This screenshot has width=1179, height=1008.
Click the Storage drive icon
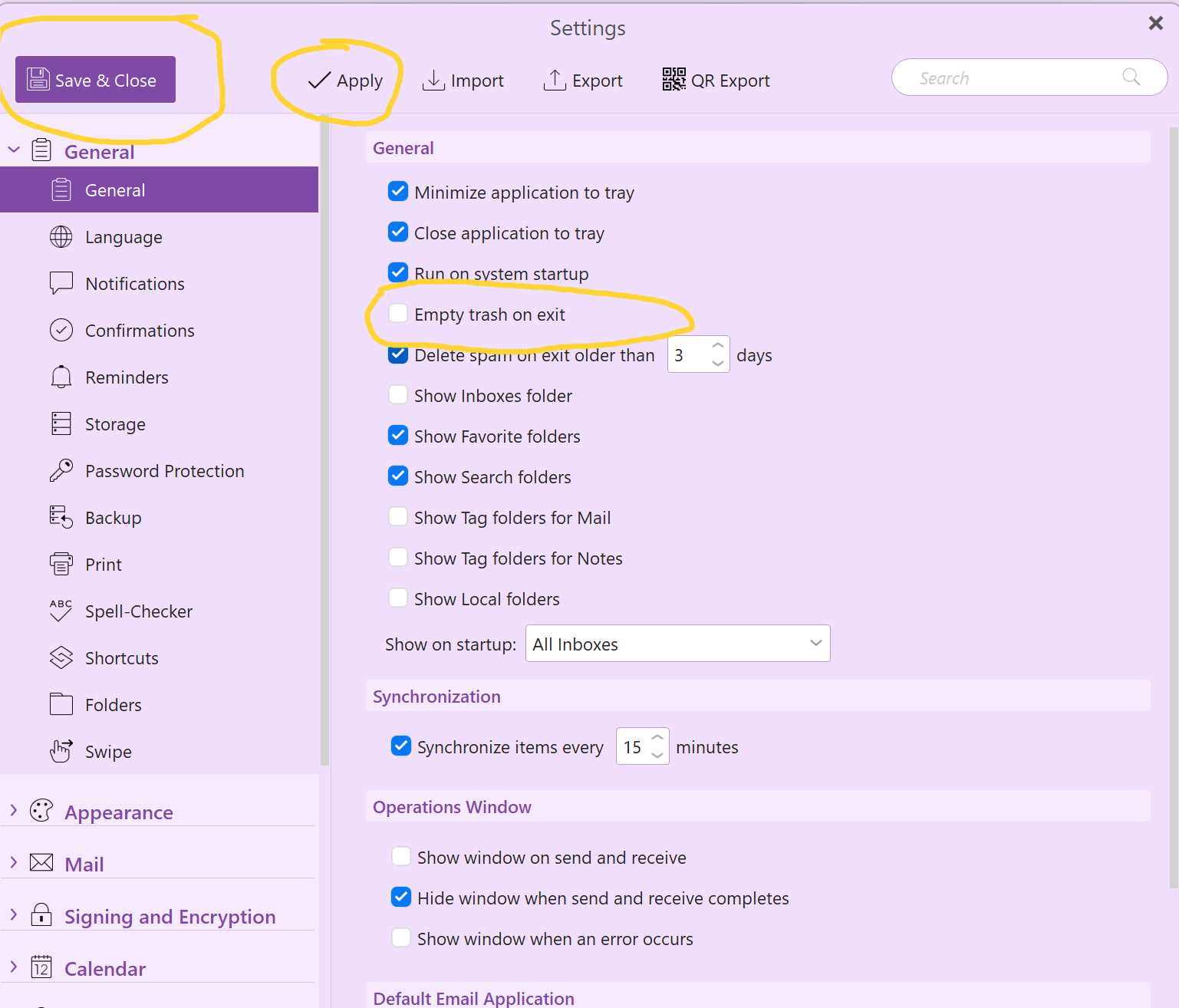tap(61, 423)
